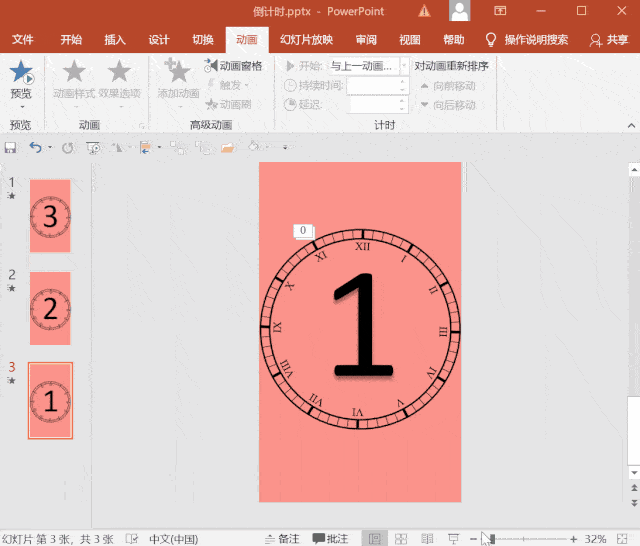
Task: Select the slide 2 thumbnail
Action: pyautogui.click(x=50, y=308)
